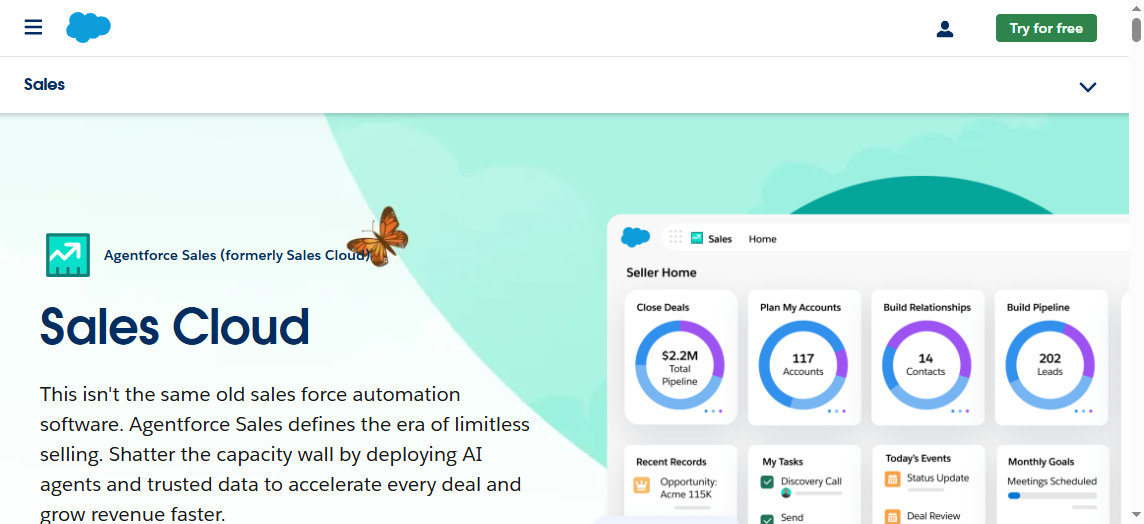Click the 117 Accounts donut chart
1144x524 pixels.
pos(803,365)
